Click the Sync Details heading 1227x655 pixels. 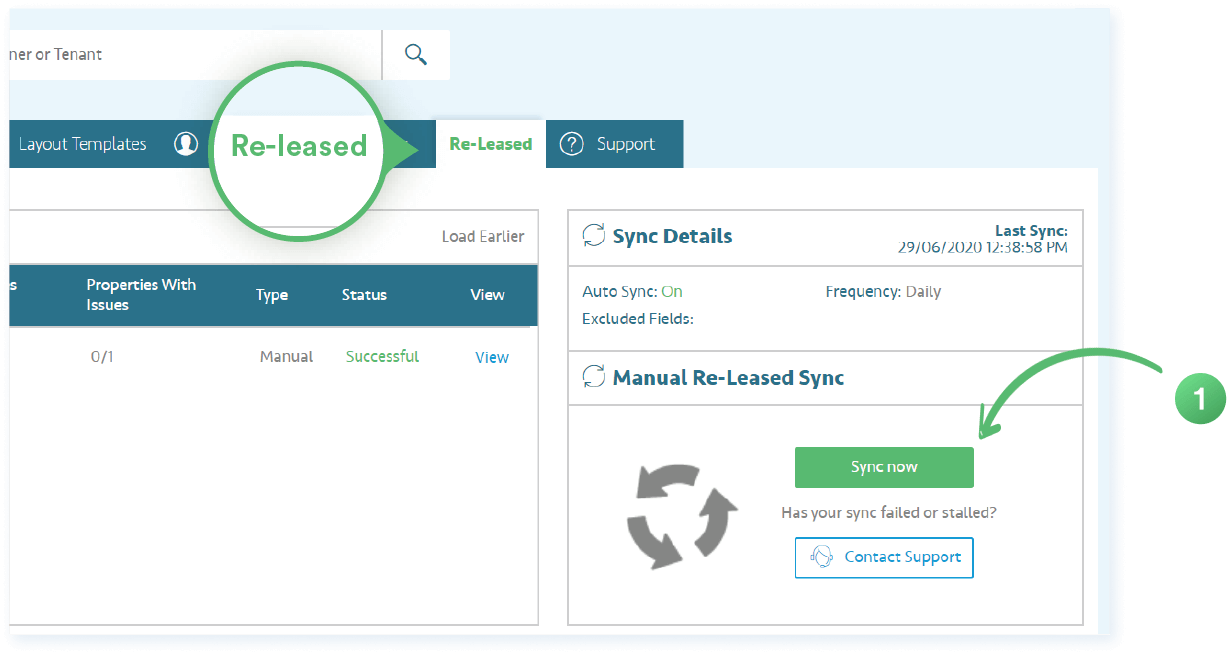click(x=672, y=237)
